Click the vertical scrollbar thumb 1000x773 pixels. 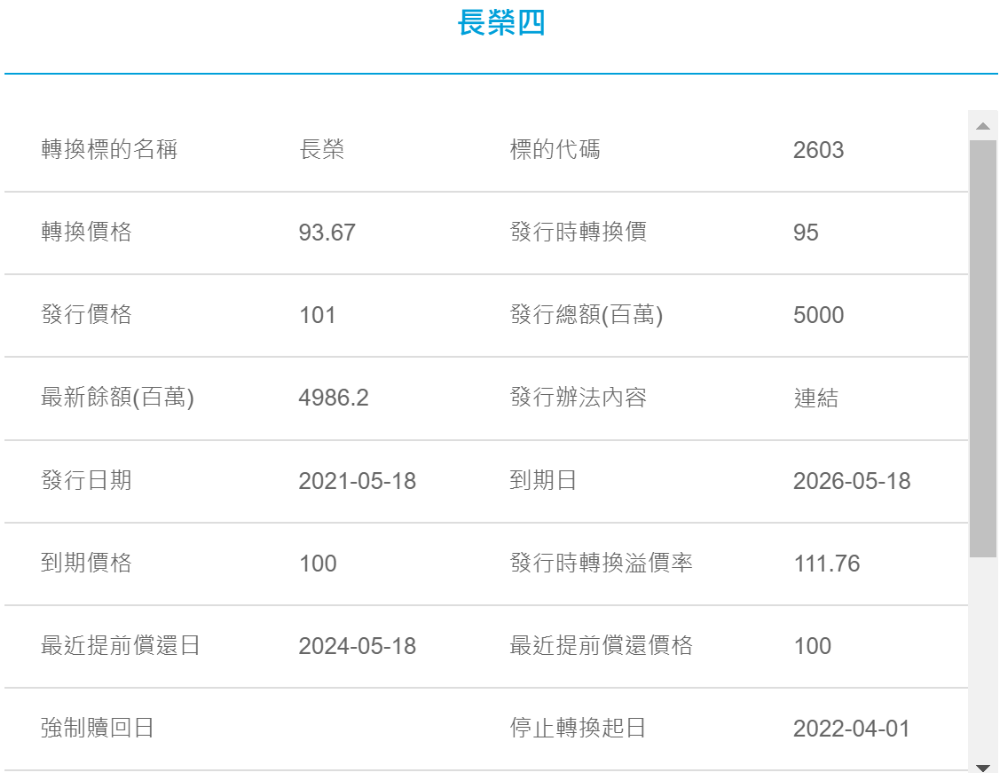point(983,349)
